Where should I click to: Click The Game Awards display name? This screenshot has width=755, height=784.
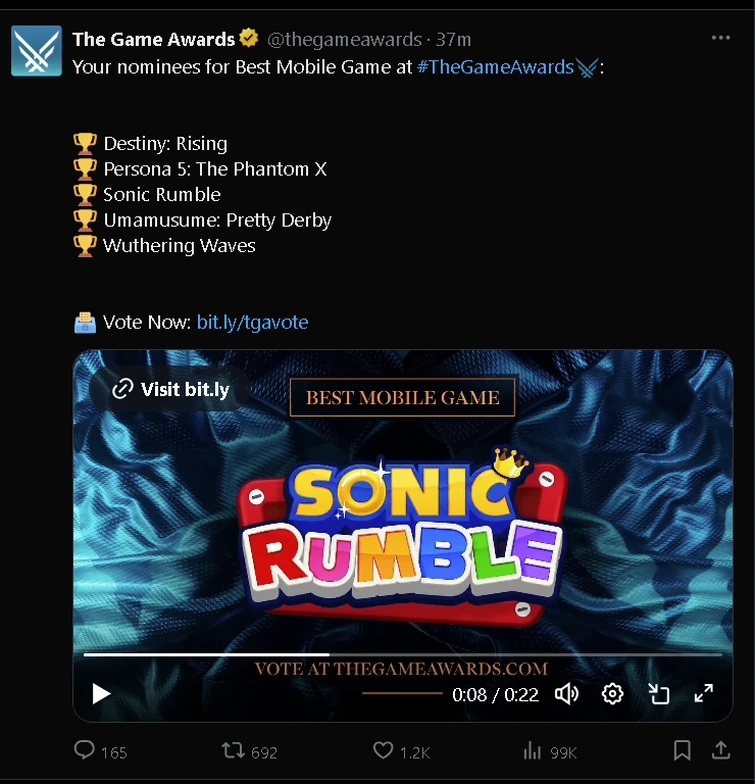pos(153,39)
